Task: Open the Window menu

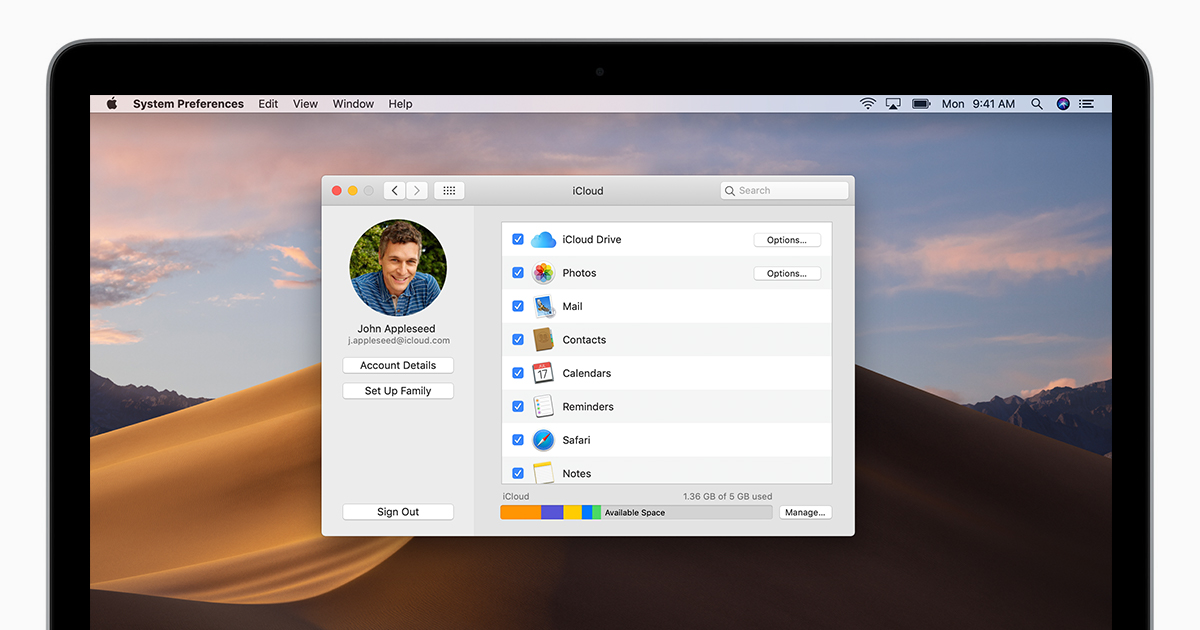Action: point(353,104)
